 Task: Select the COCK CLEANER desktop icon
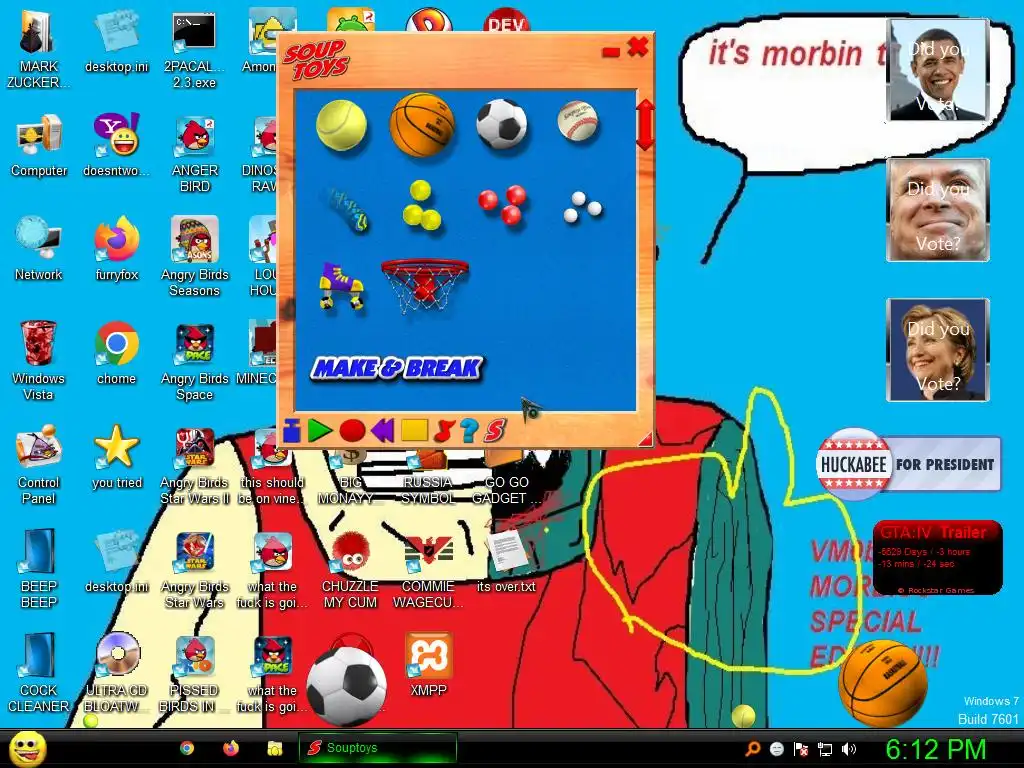pyautogui.click(x=39, y=673)
